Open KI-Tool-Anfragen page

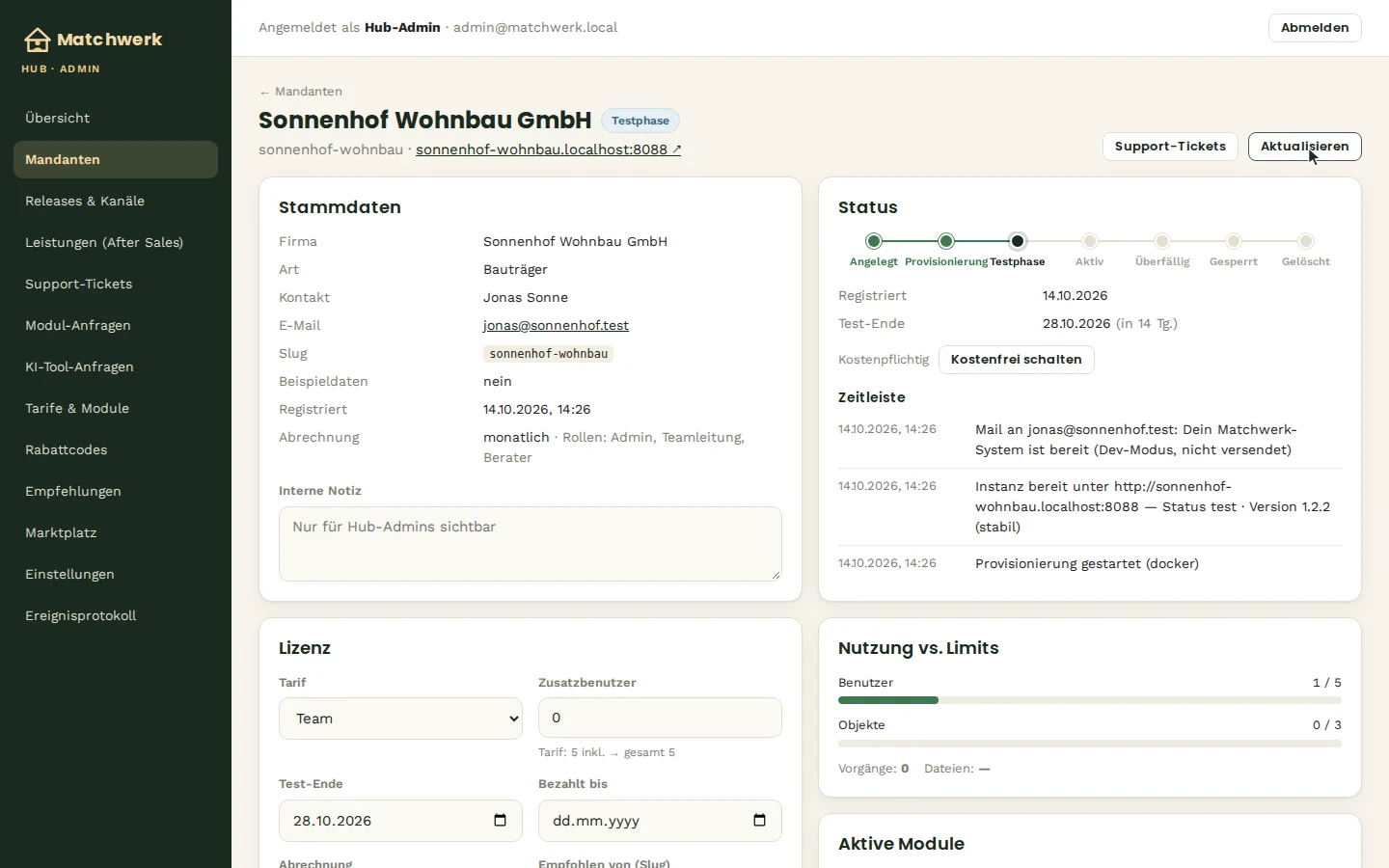[116, 366]
